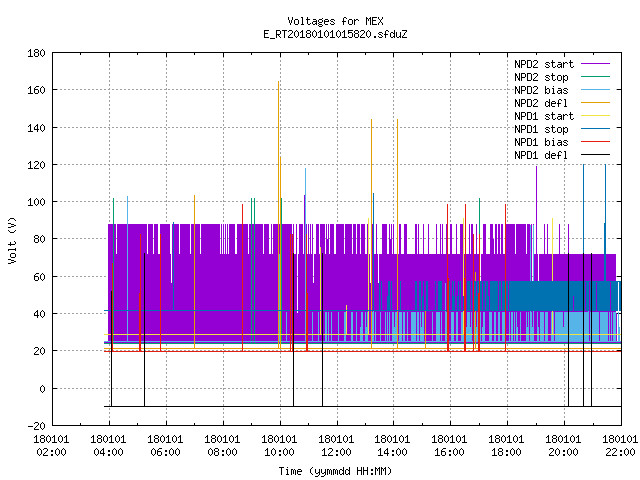Select the 'NPD2 defl' legend label
This screenshot has height=480, width=640.
[541, 103]
